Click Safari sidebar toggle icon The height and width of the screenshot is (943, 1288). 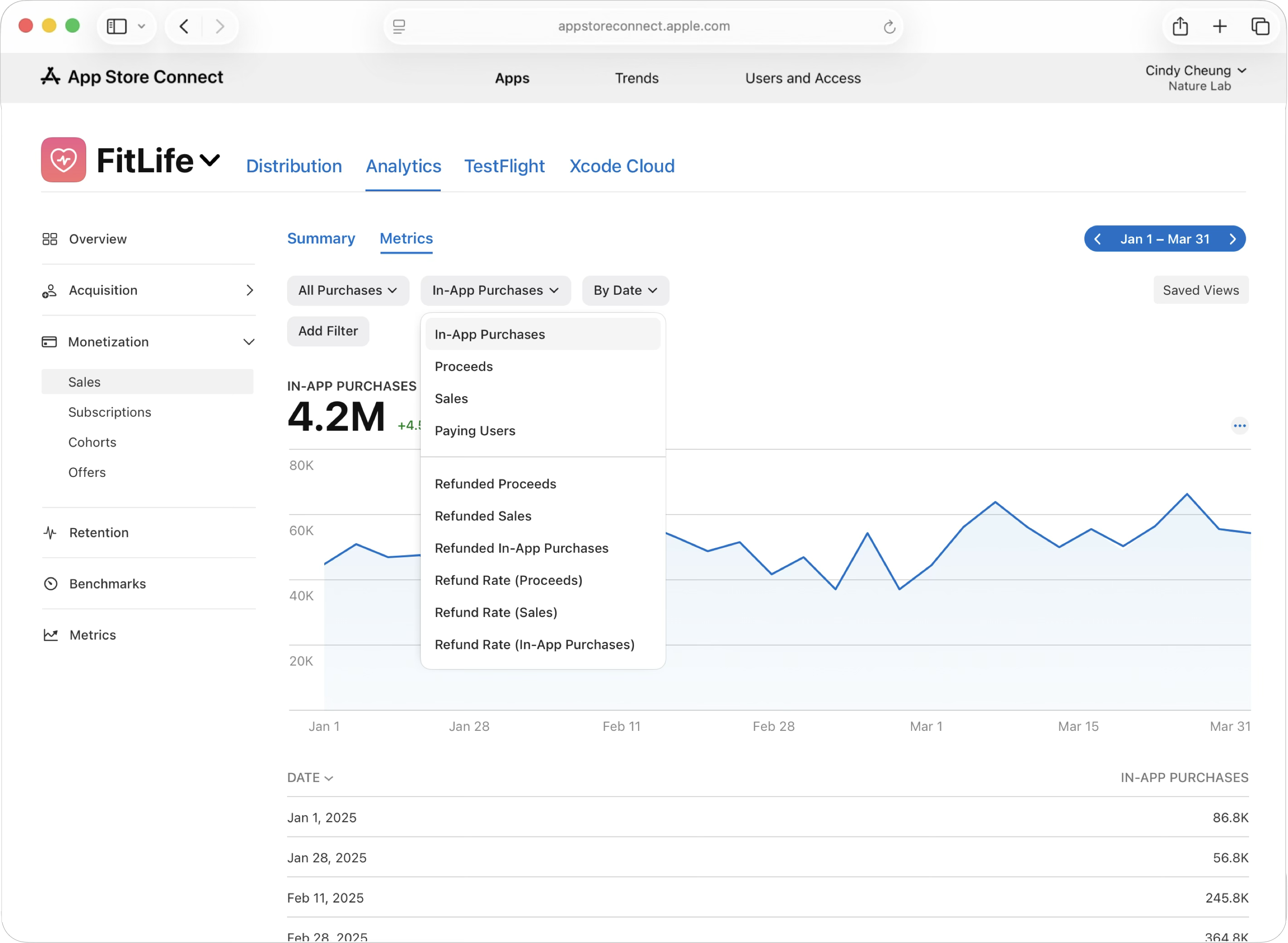click(117, 26)
